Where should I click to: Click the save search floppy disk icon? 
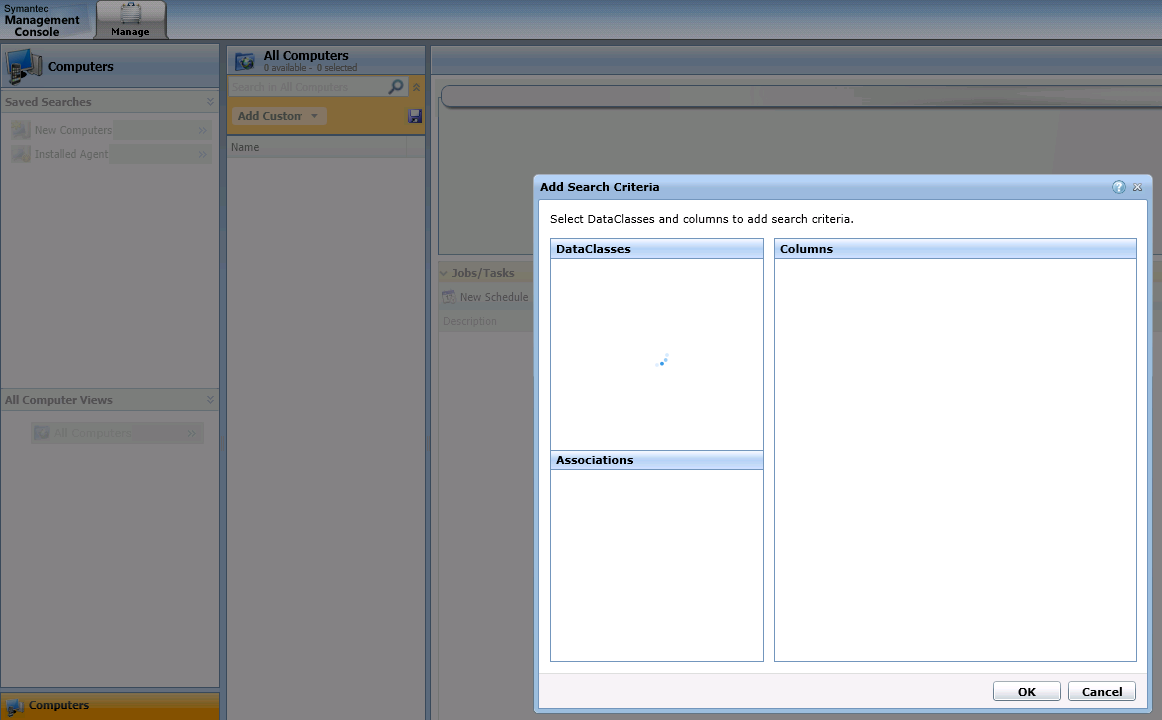click(x=415, y=116)
